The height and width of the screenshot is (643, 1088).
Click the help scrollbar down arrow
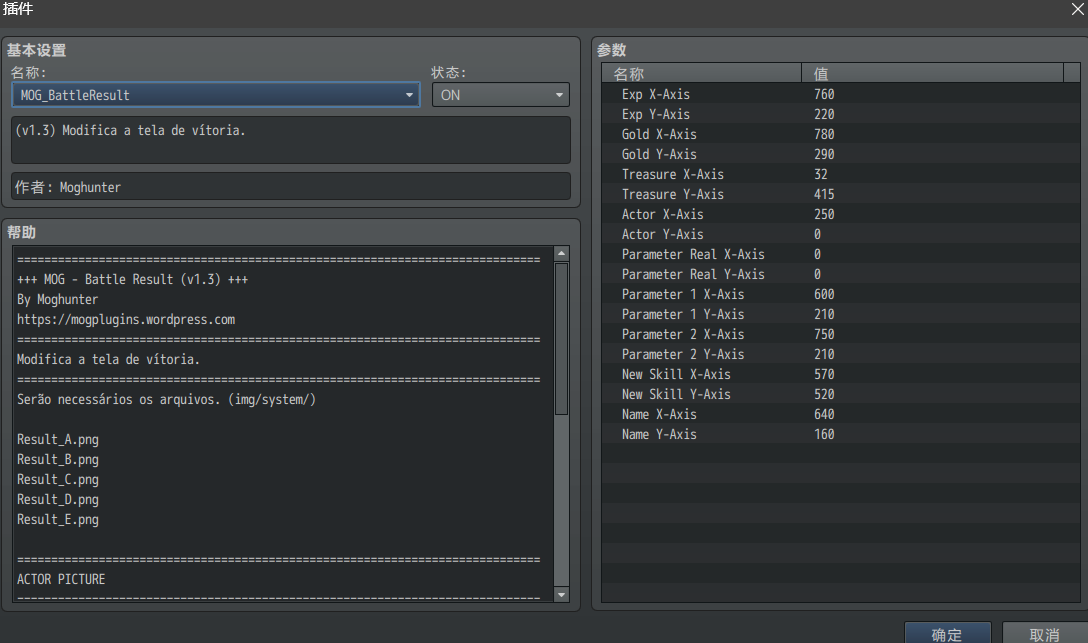561,594
